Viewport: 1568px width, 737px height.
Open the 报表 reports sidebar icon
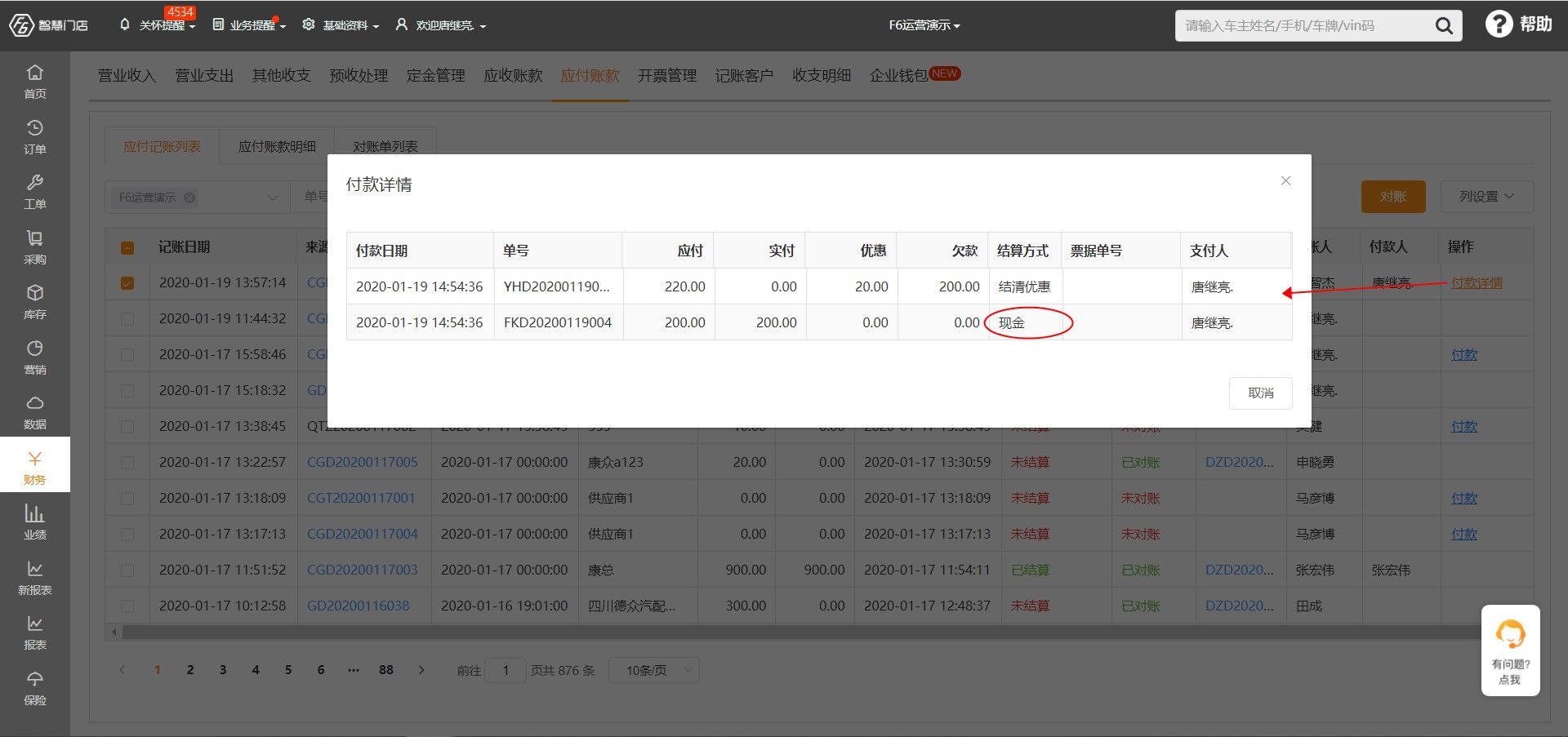click(34, 633)
